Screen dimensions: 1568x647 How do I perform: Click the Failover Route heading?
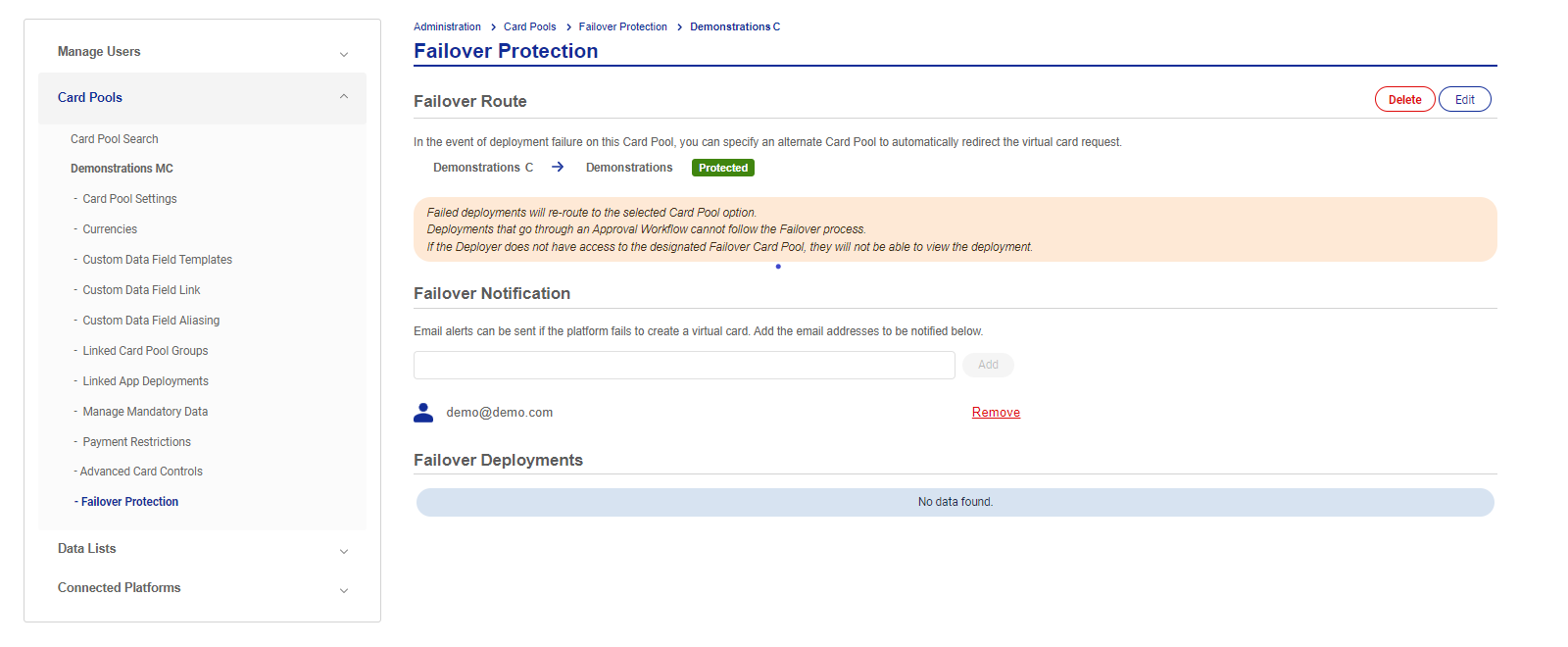click(470, 101)
